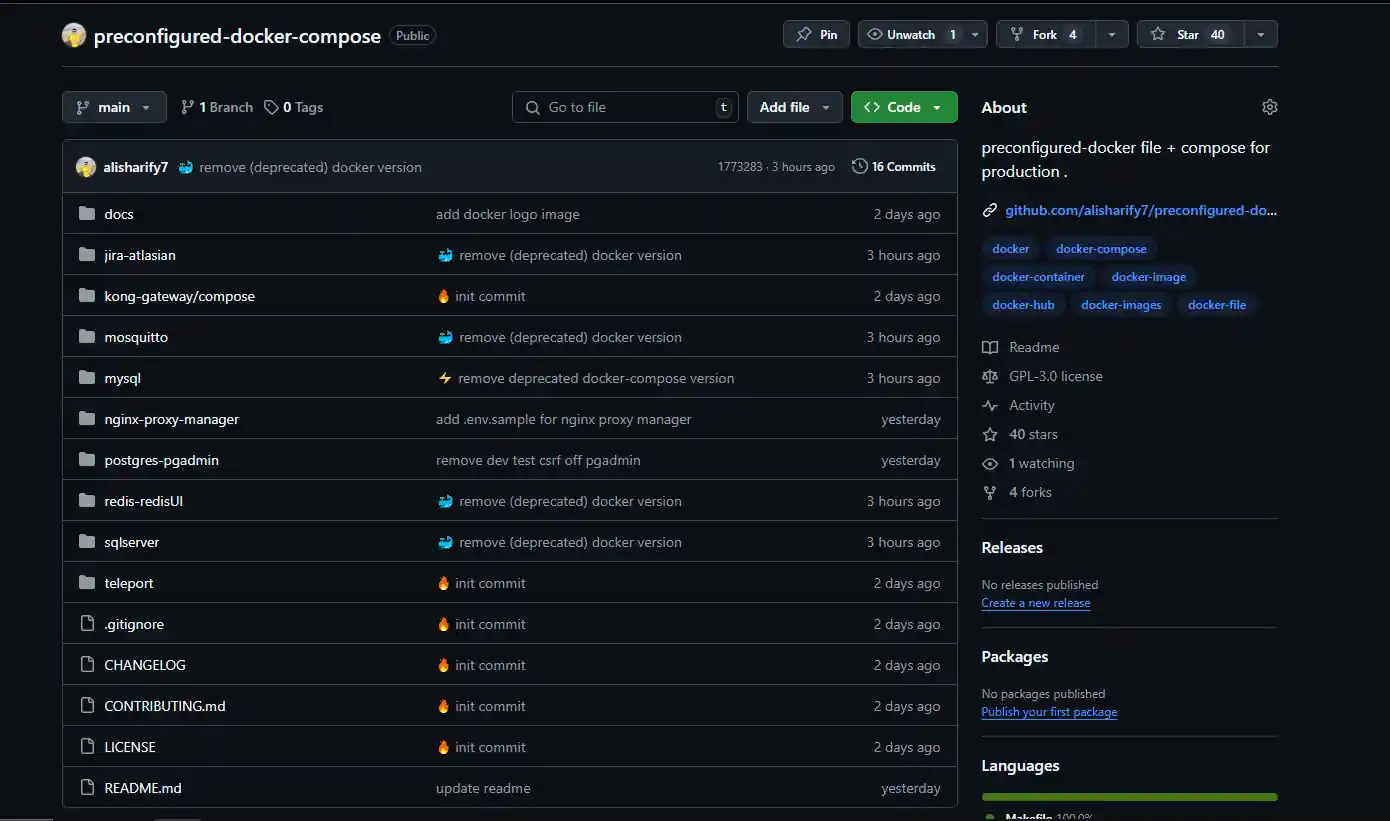Click the Go to file search field
This screenshot has width=1390, height=821.
pos(625,107)
